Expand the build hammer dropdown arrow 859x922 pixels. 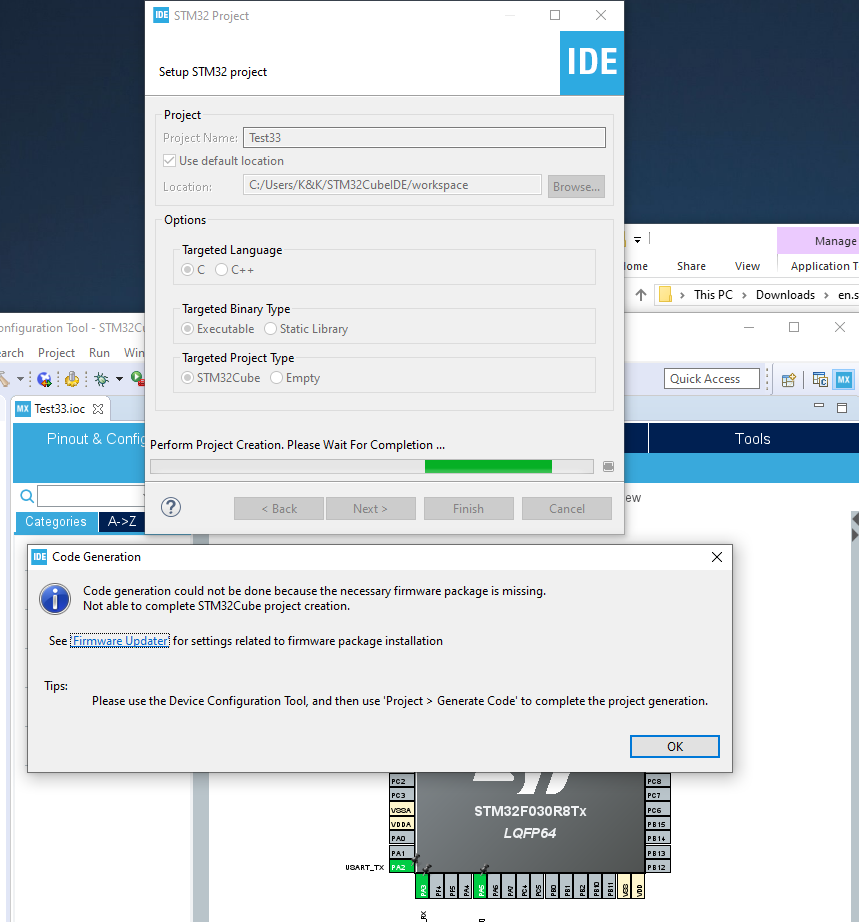click(20, 379)
